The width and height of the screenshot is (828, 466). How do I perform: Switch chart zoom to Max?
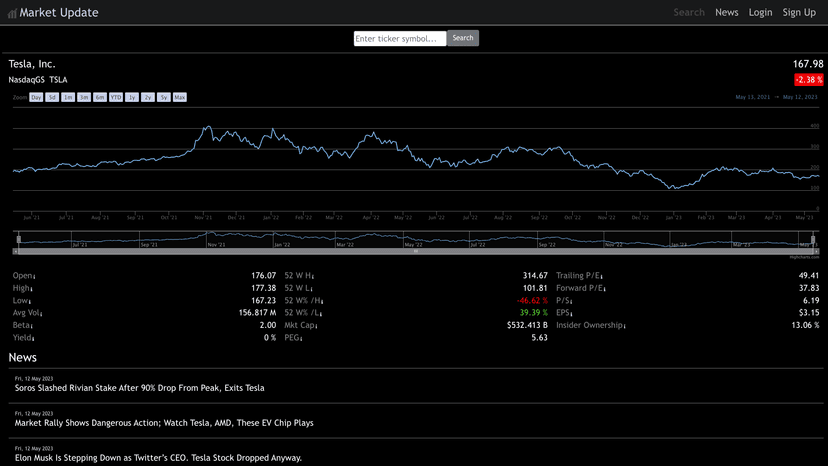point(180,97)
